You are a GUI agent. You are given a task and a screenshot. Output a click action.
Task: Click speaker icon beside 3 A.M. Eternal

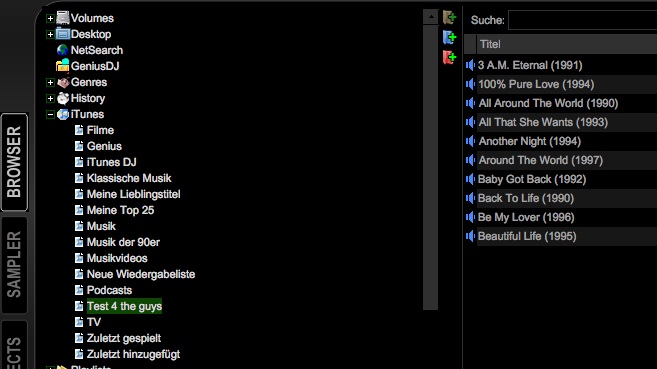pos(471,65)
